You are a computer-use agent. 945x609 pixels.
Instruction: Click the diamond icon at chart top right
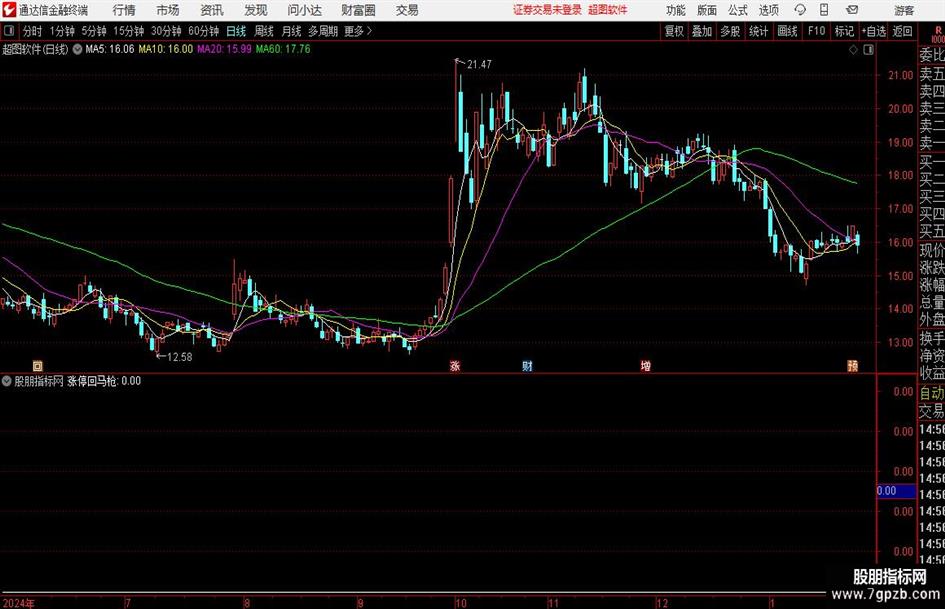tap(853, 50)
